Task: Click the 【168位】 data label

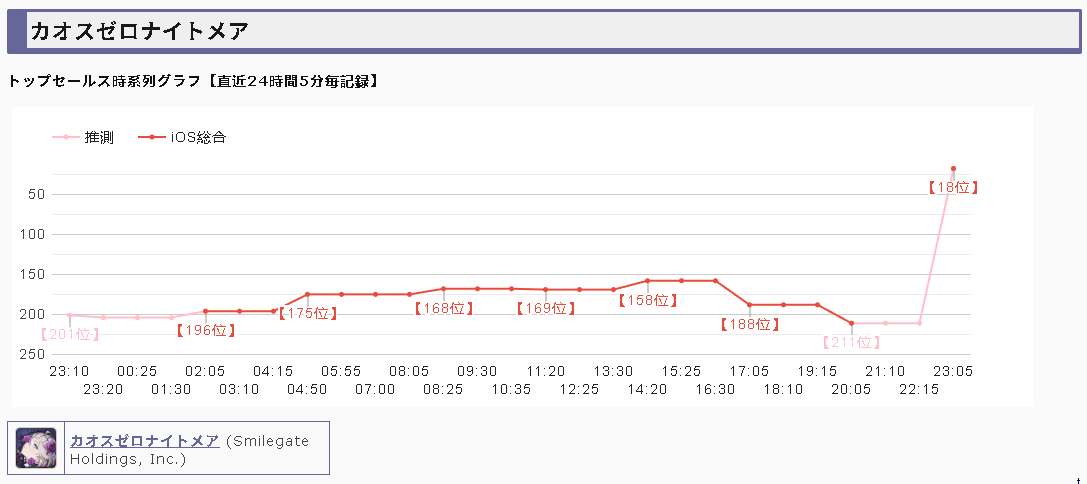Action: tap(444, 309)
